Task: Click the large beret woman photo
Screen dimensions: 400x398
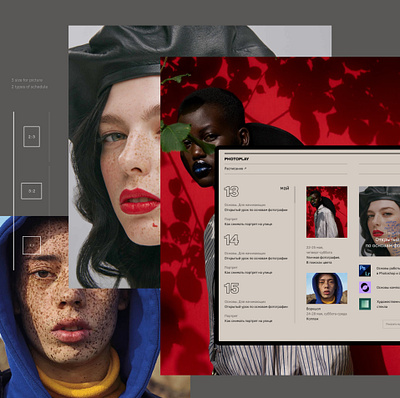Action: (114, 157)
